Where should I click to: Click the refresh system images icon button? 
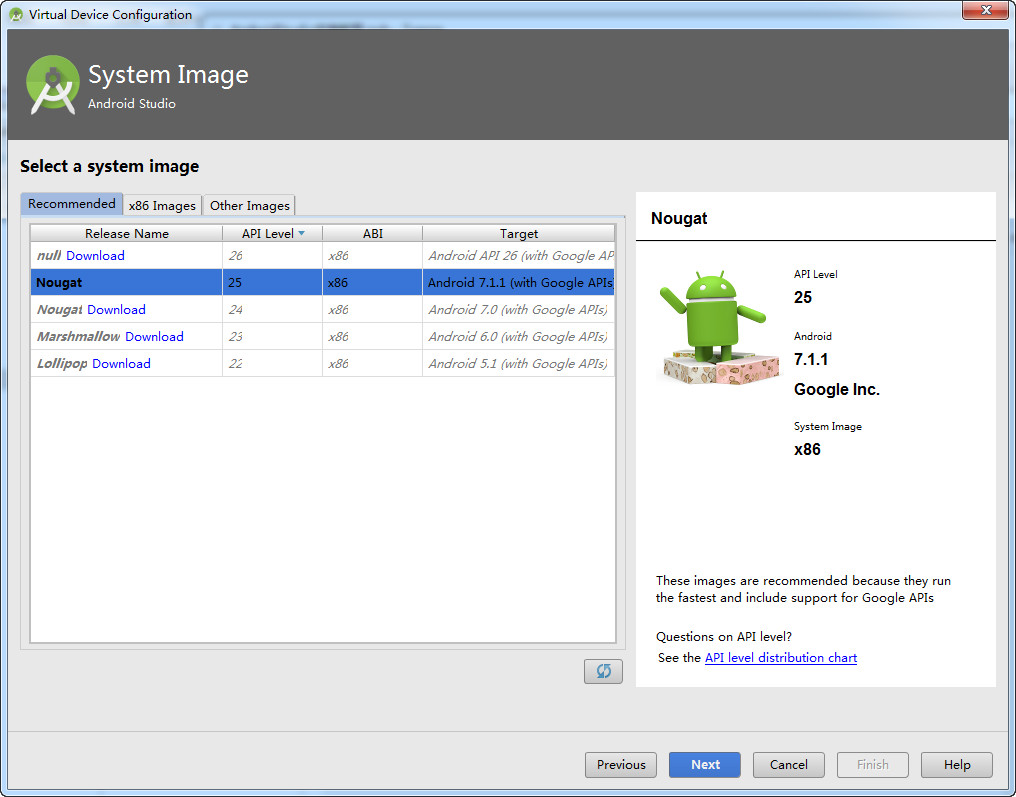(x=603, y=671)
